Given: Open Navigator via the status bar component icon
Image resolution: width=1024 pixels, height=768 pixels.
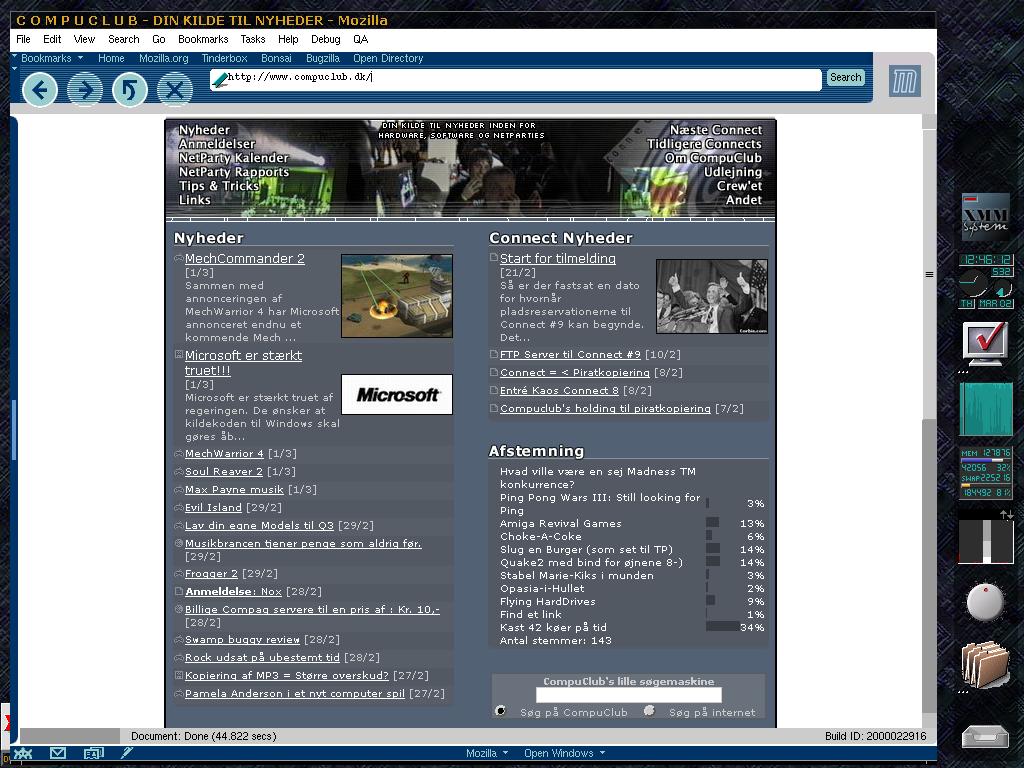Looking at the screenshot, I should pos(24,753).
